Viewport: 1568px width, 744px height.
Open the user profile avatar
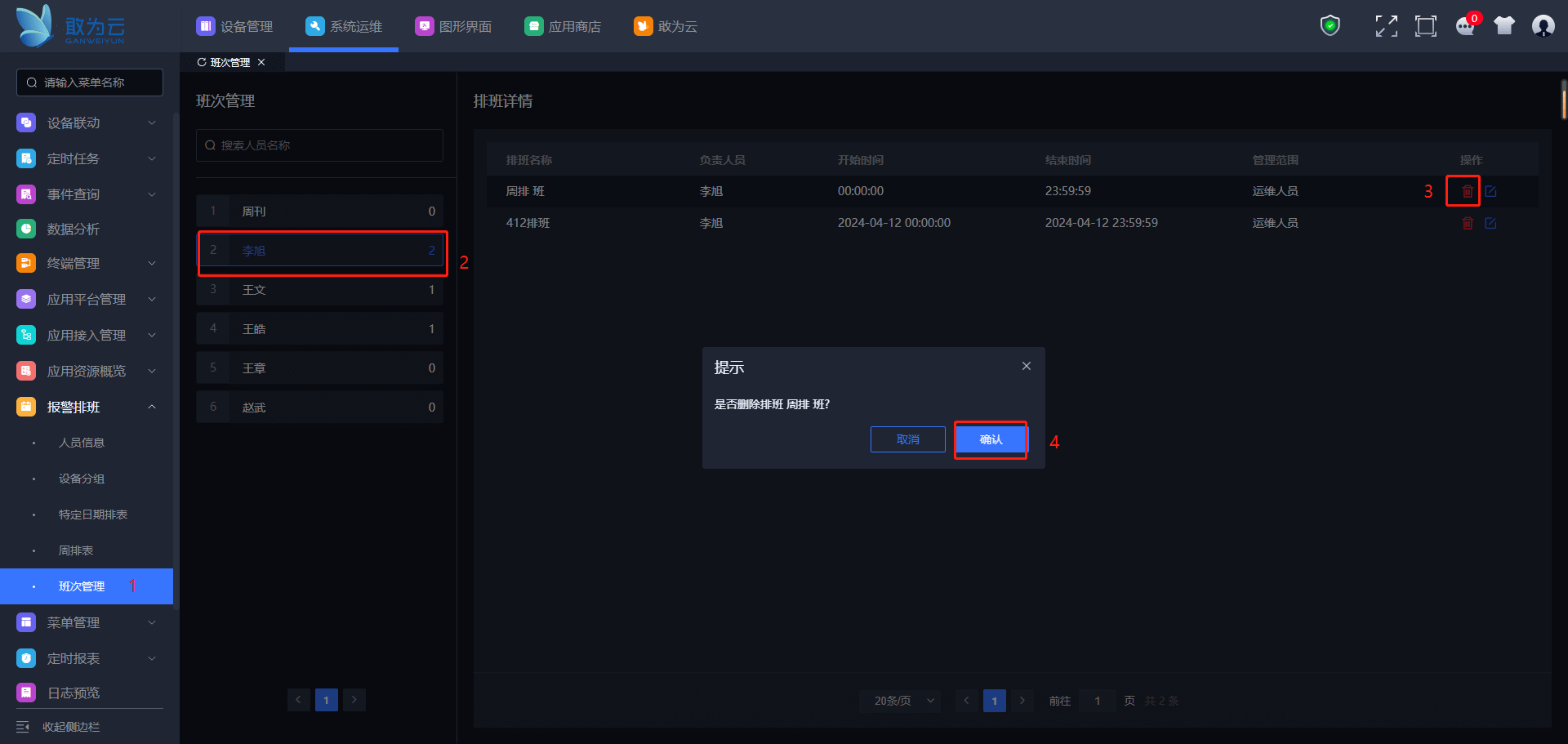coord(1543,26)
